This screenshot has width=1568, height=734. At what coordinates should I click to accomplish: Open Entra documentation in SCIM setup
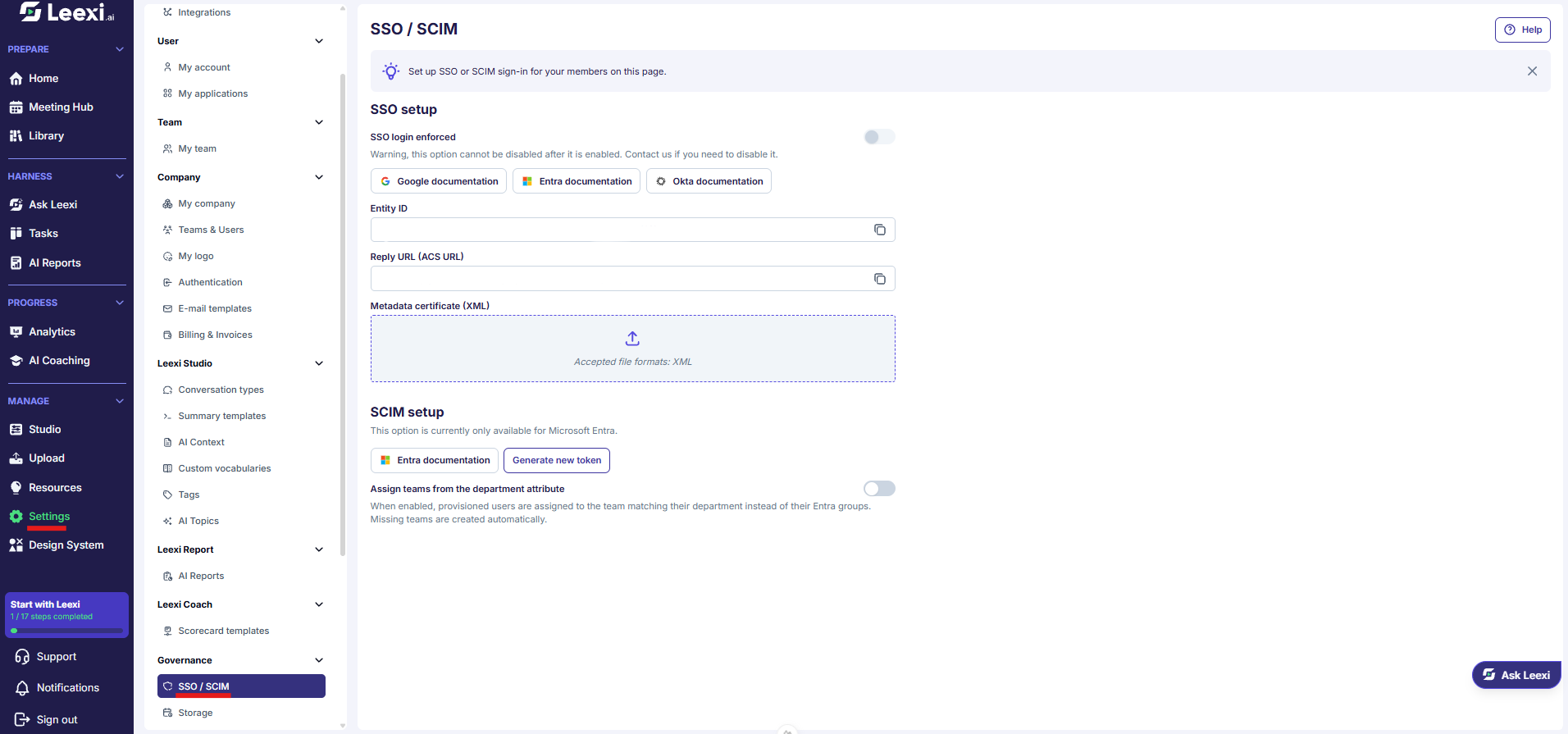pos(435,460)
